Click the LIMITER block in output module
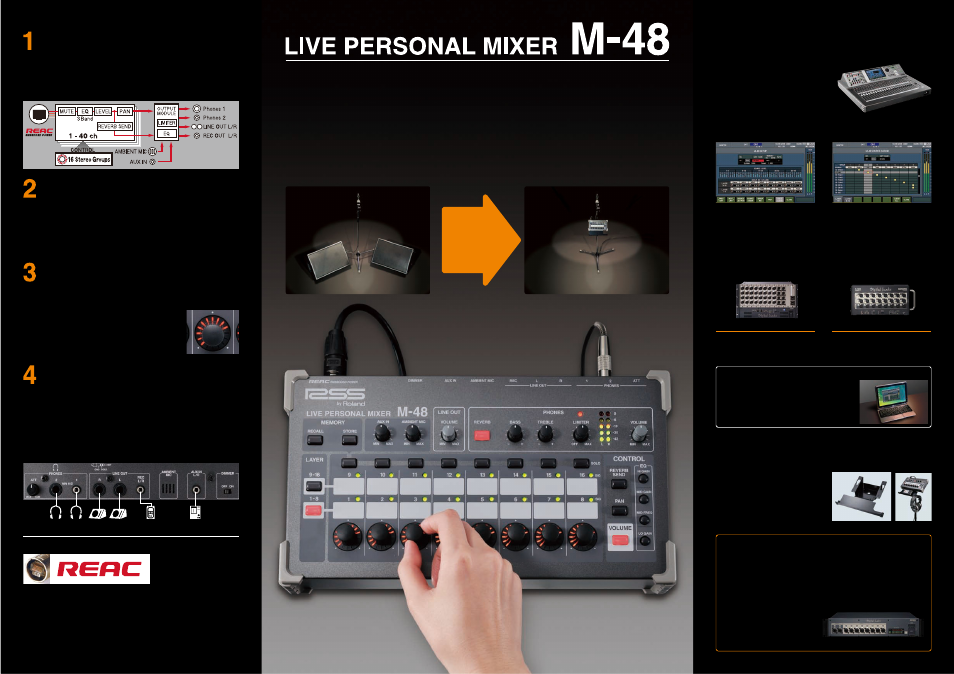This screenshot has width=954, height=674. tap(166, 123)
